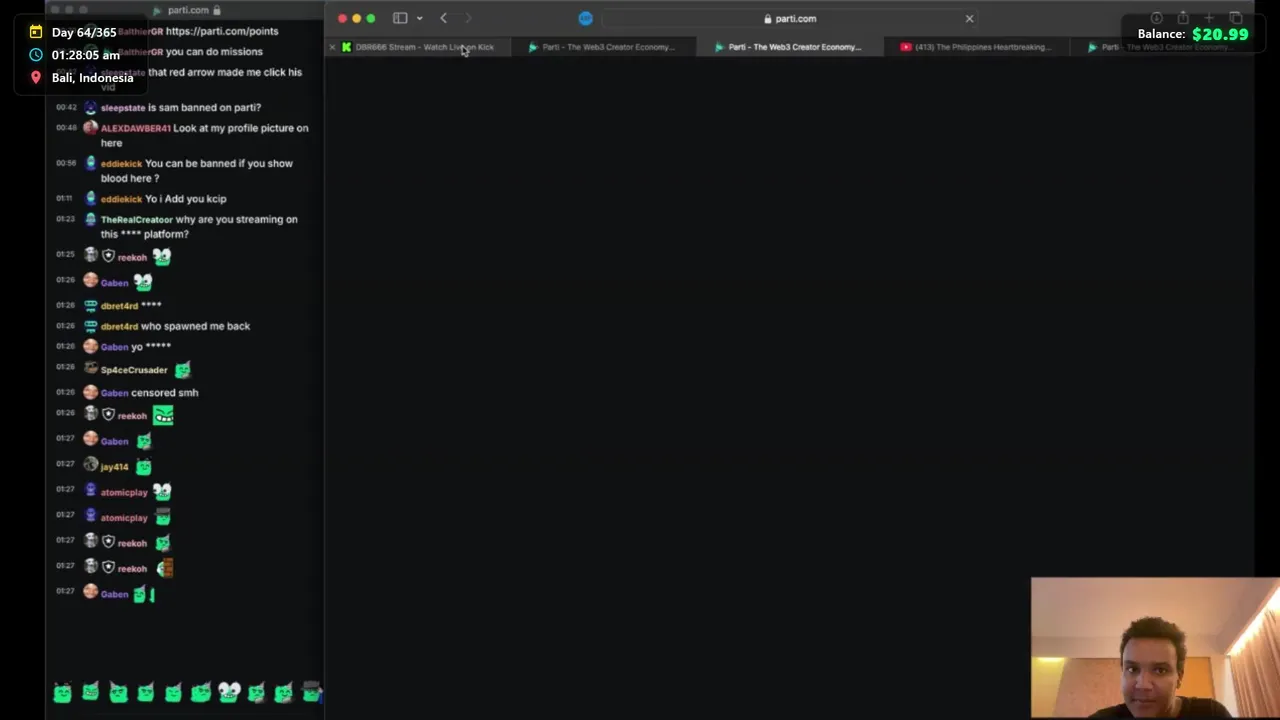Click jay414's avatar icon

click(91, 465)
